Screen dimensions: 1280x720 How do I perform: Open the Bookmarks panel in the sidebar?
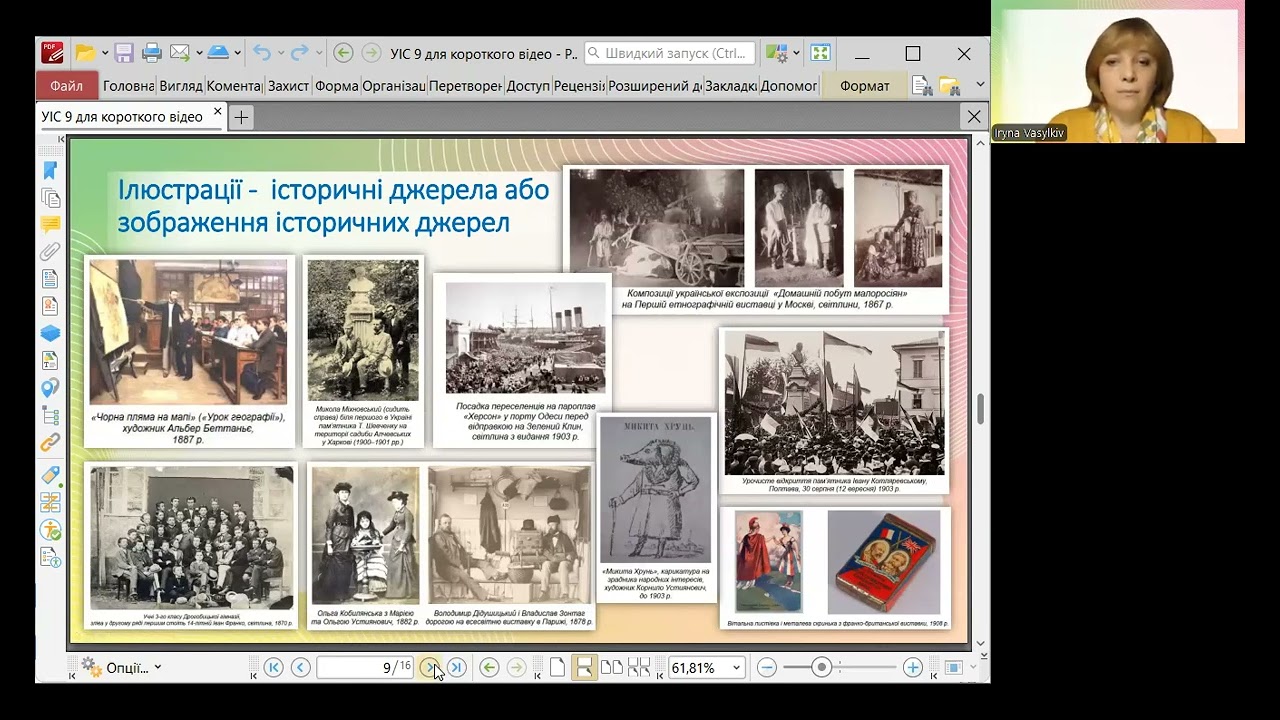click(x=50, y=170)
